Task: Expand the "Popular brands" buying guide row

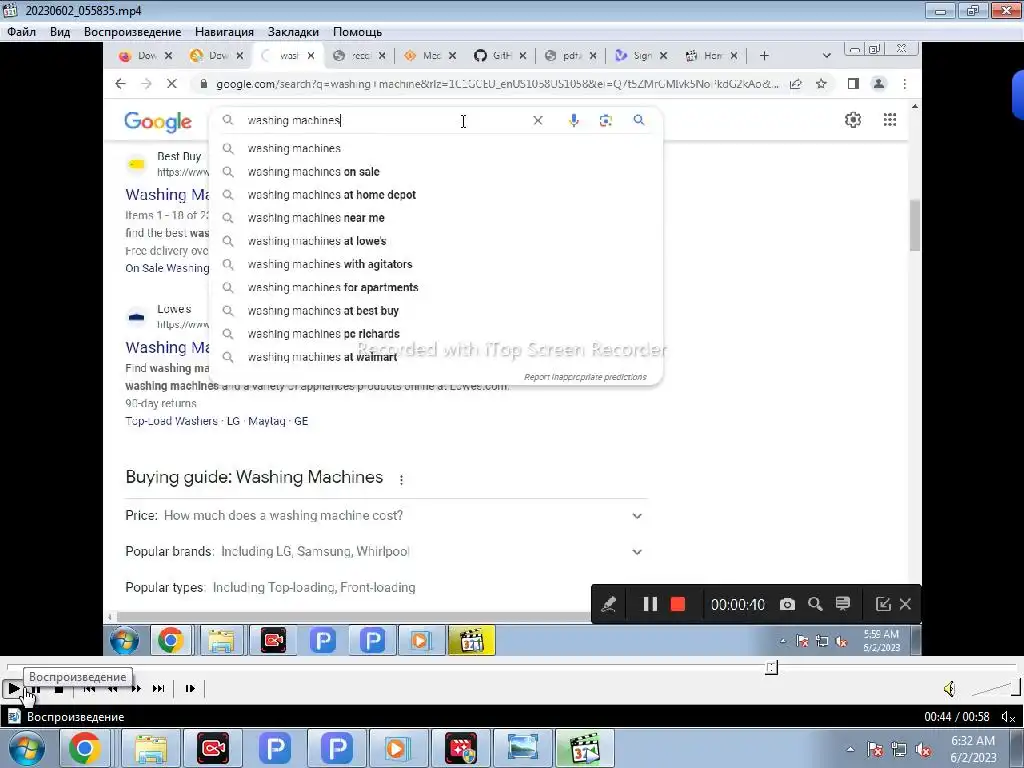Action: tap(385, 552)
